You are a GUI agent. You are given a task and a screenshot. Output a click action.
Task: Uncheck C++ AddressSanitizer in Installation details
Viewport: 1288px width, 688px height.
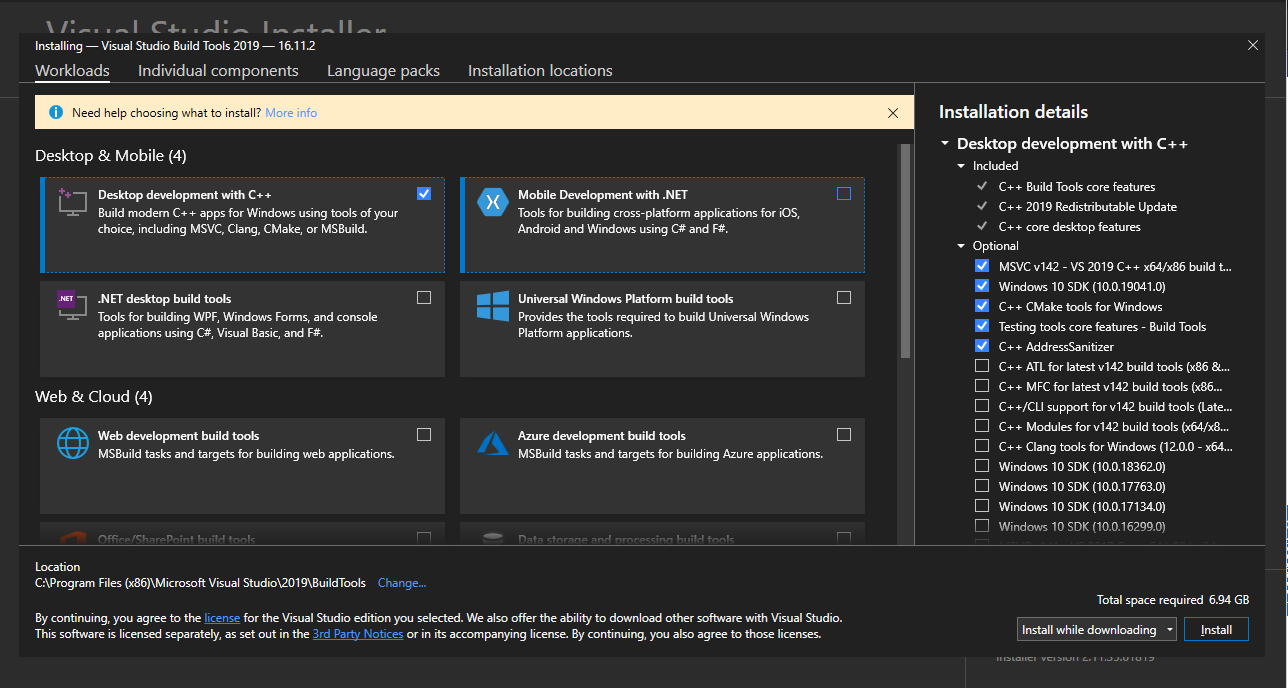pos(982,346)
